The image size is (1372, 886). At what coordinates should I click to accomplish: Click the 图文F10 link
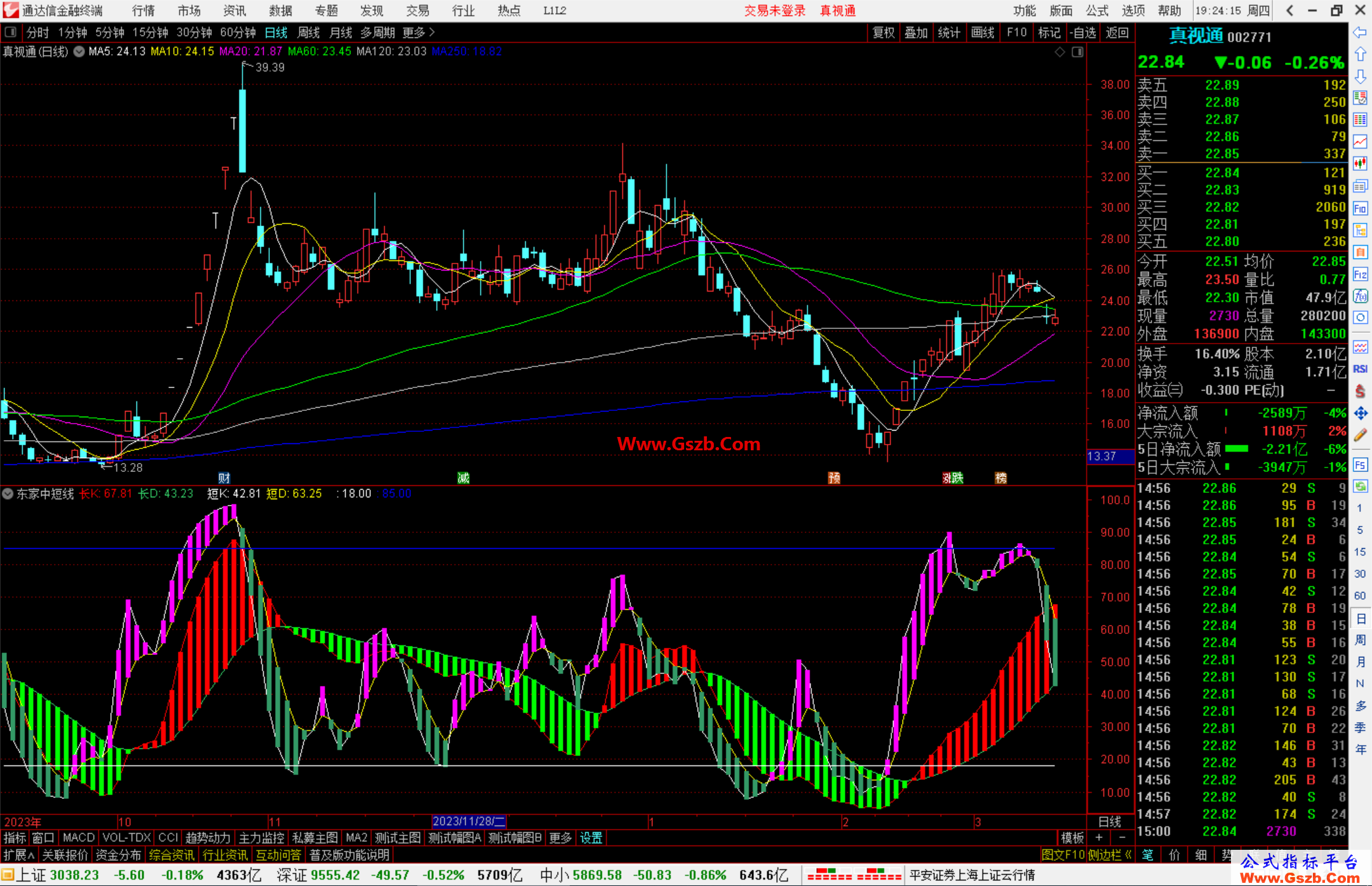click(x=1063, y=855)
